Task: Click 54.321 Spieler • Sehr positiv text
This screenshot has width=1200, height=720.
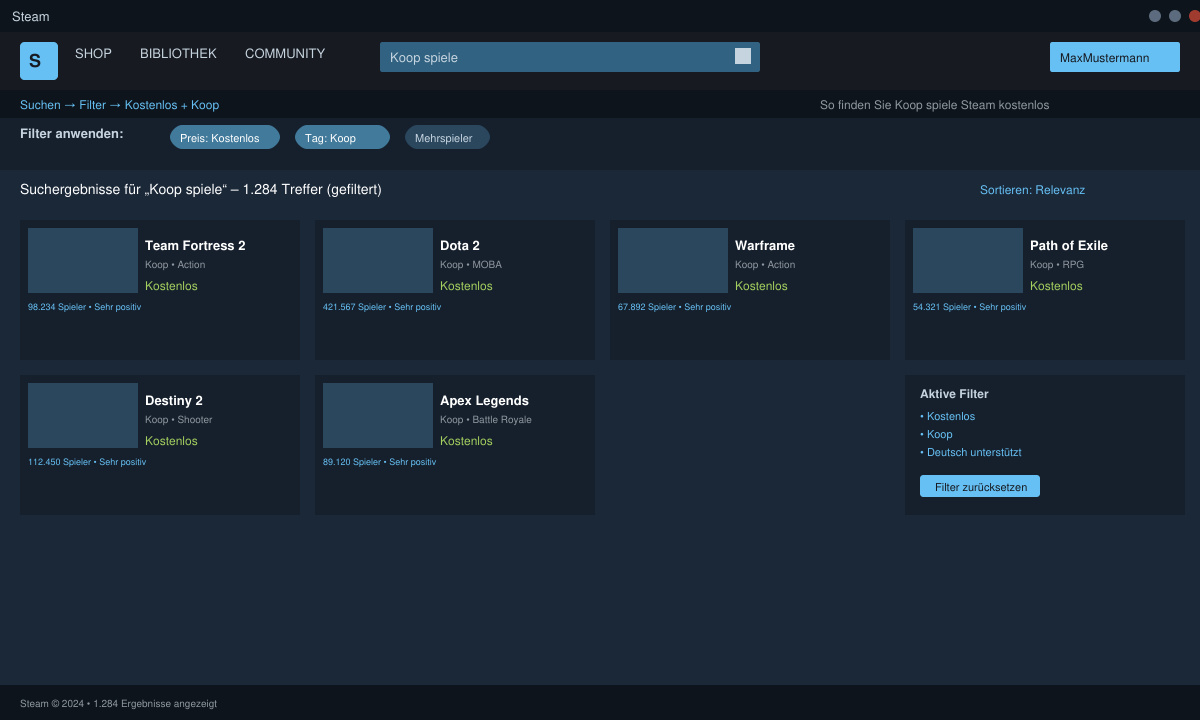Action: coord(969,307)
